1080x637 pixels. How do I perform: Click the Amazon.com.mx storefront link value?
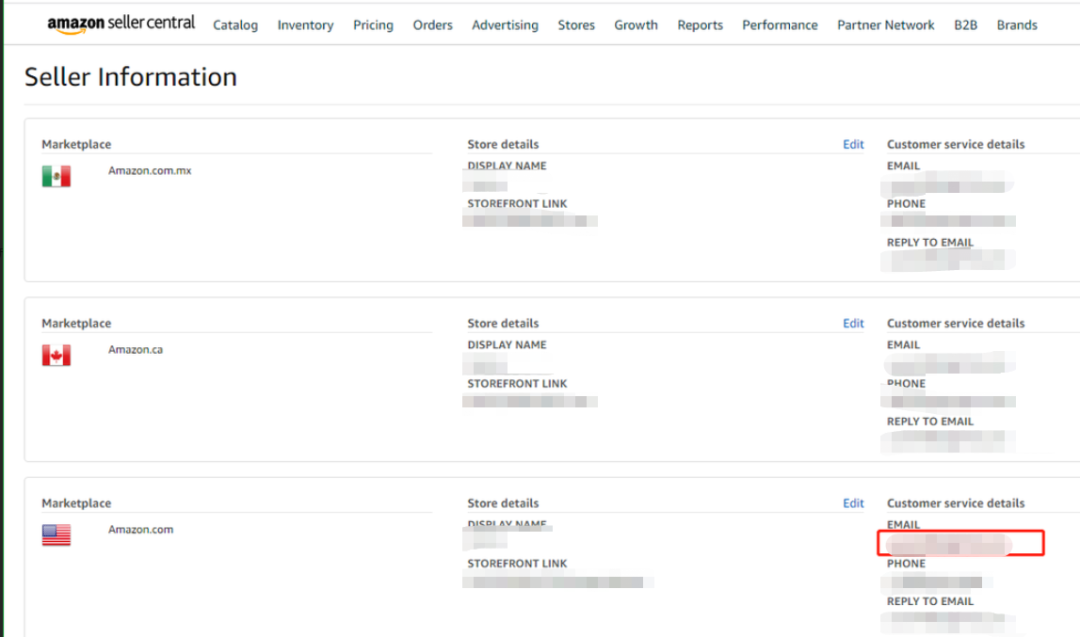(530, 221)
